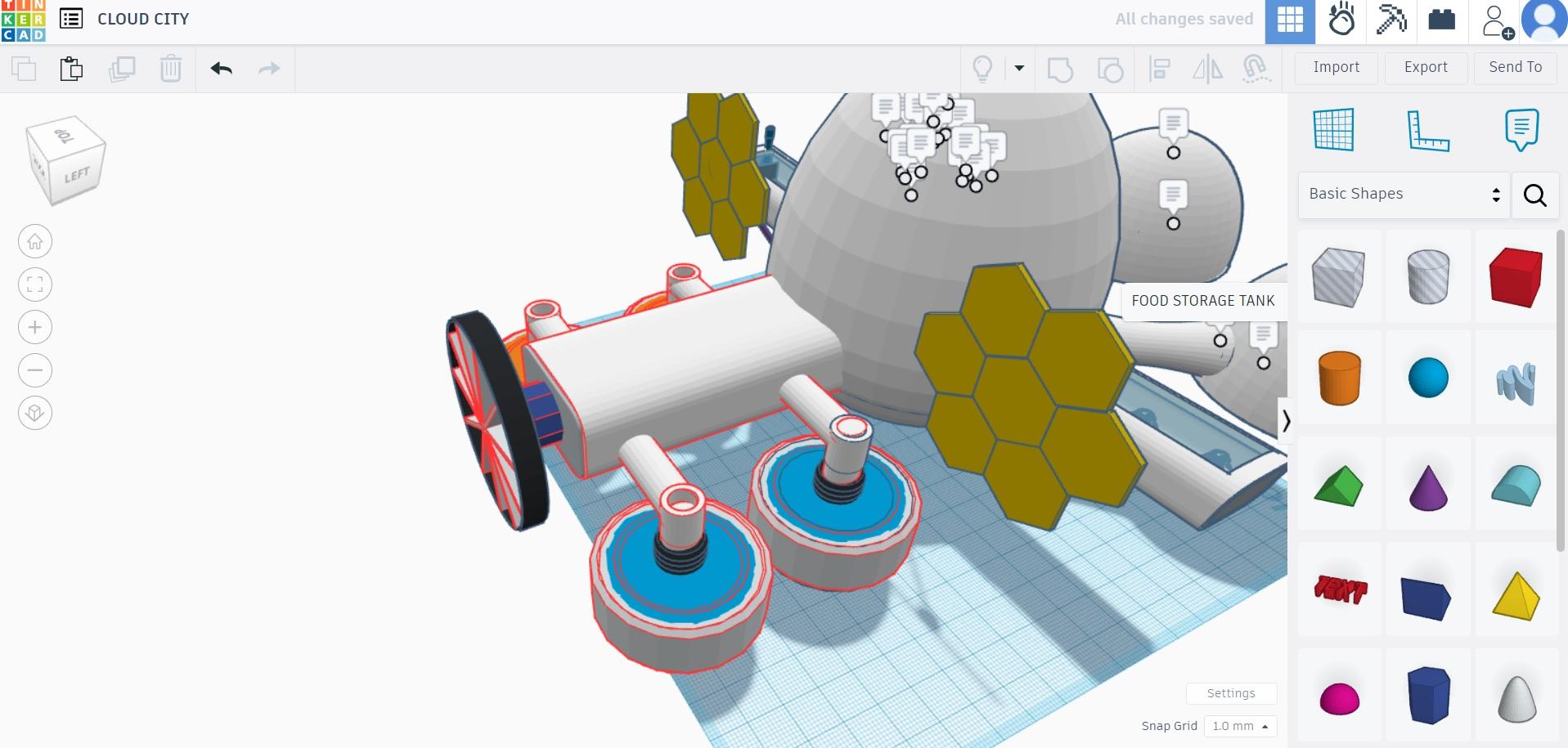1568x748 pixels.
Task: Open the Sim Lab icon
Action: pyautogui.click(x=1341, y=20)
